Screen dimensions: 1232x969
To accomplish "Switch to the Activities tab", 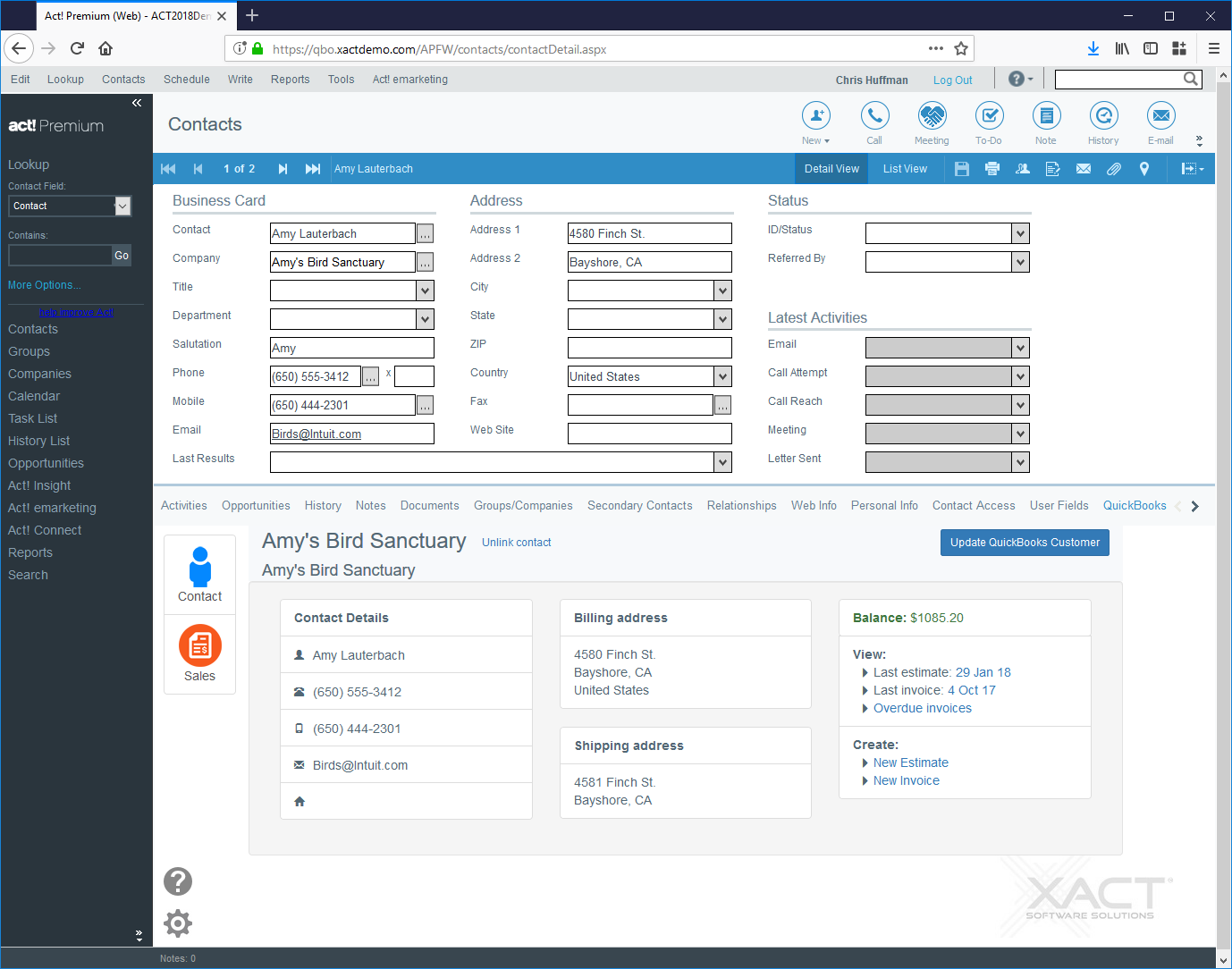I will click(184, 506).
